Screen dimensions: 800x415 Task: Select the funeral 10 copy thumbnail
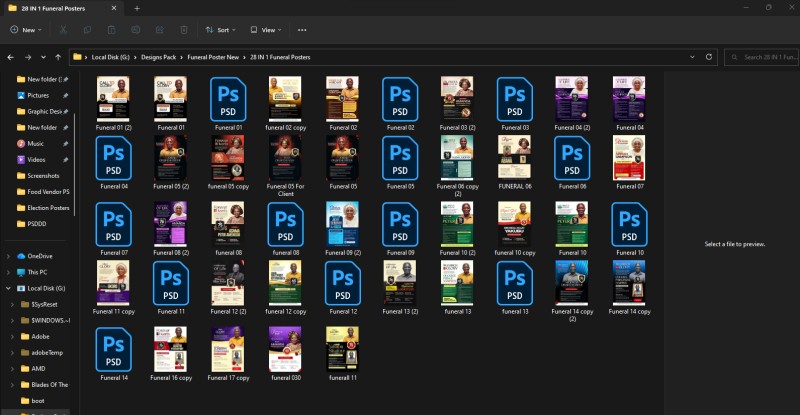click(515, 225)
